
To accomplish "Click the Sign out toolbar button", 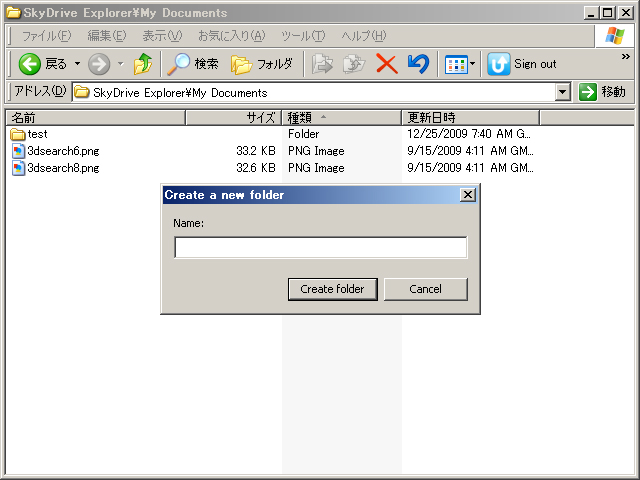I will 522,64.
